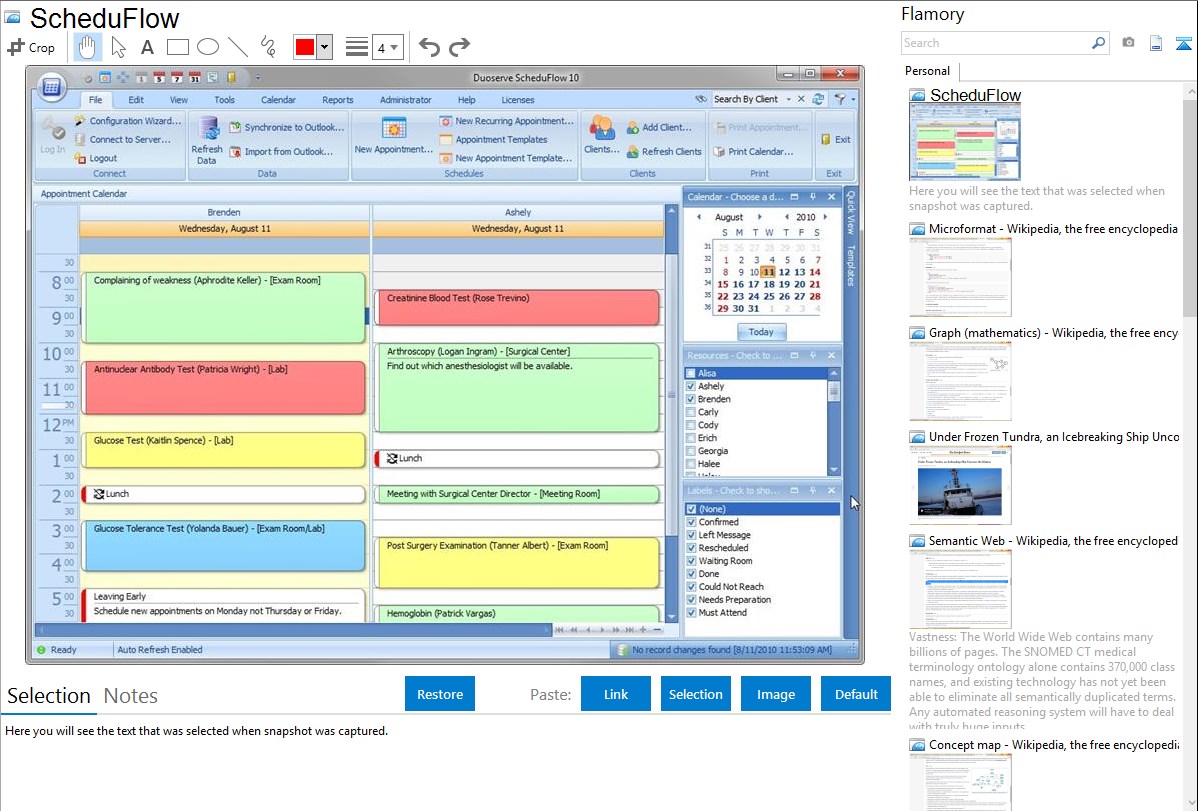This screenshot has width=1198, height=811.
Task: Click the camera capture icon
Action: [x=1128, y=43]
